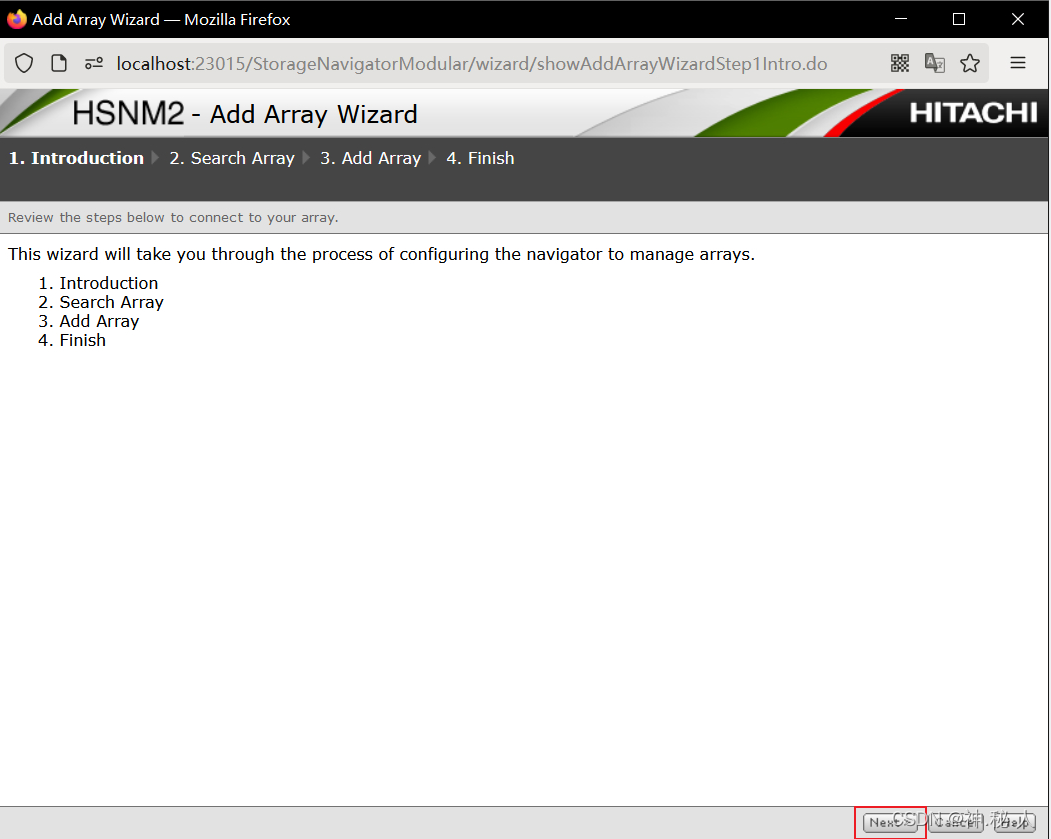Image resolution: width=1051 pixels, height=839 pixels.
Task: Open the Firefox hamburger menu
Action: pyautogui.click(x=1017, y=63)
